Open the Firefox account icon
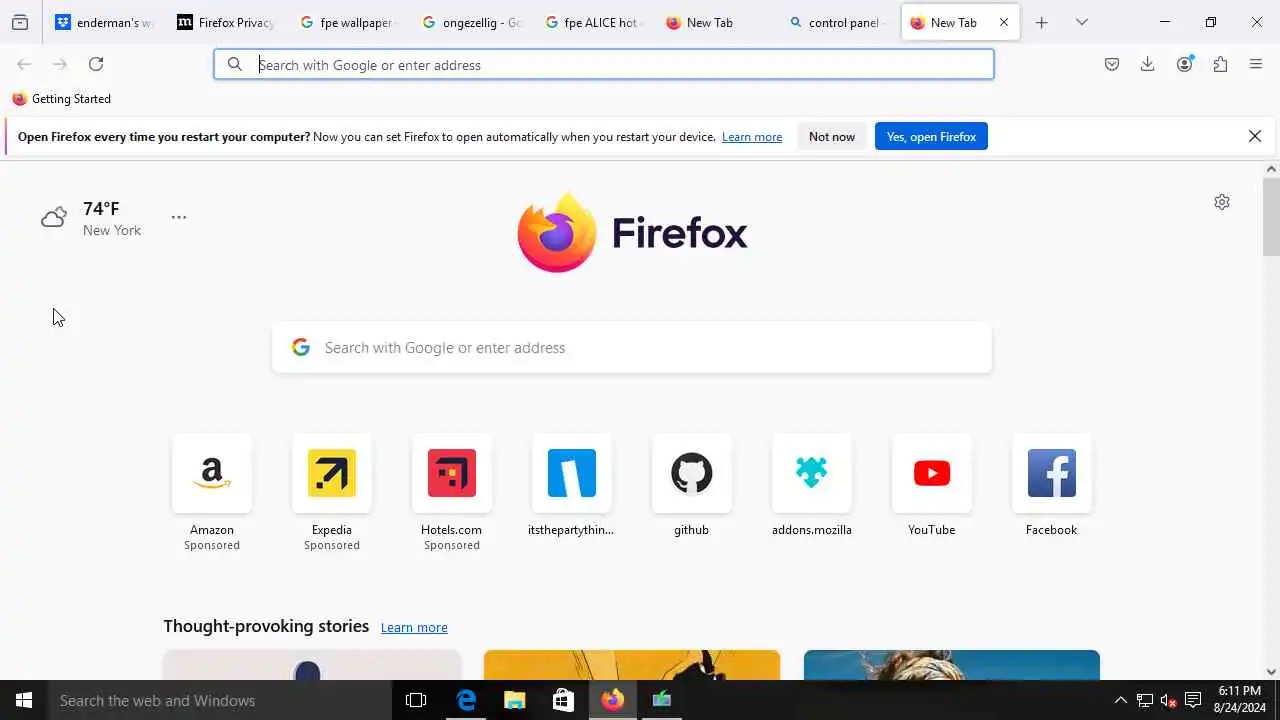Image resolution: width=1280 pixels, height=720 pixels. pos(1185,64)
